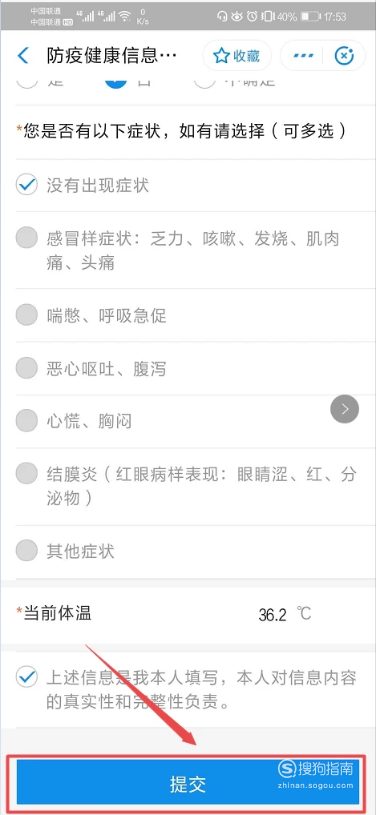Screen dimensions: 378x815
Task: Tap the battery icon in status bar
Action: pyautogui.click(x=309, y=17)
